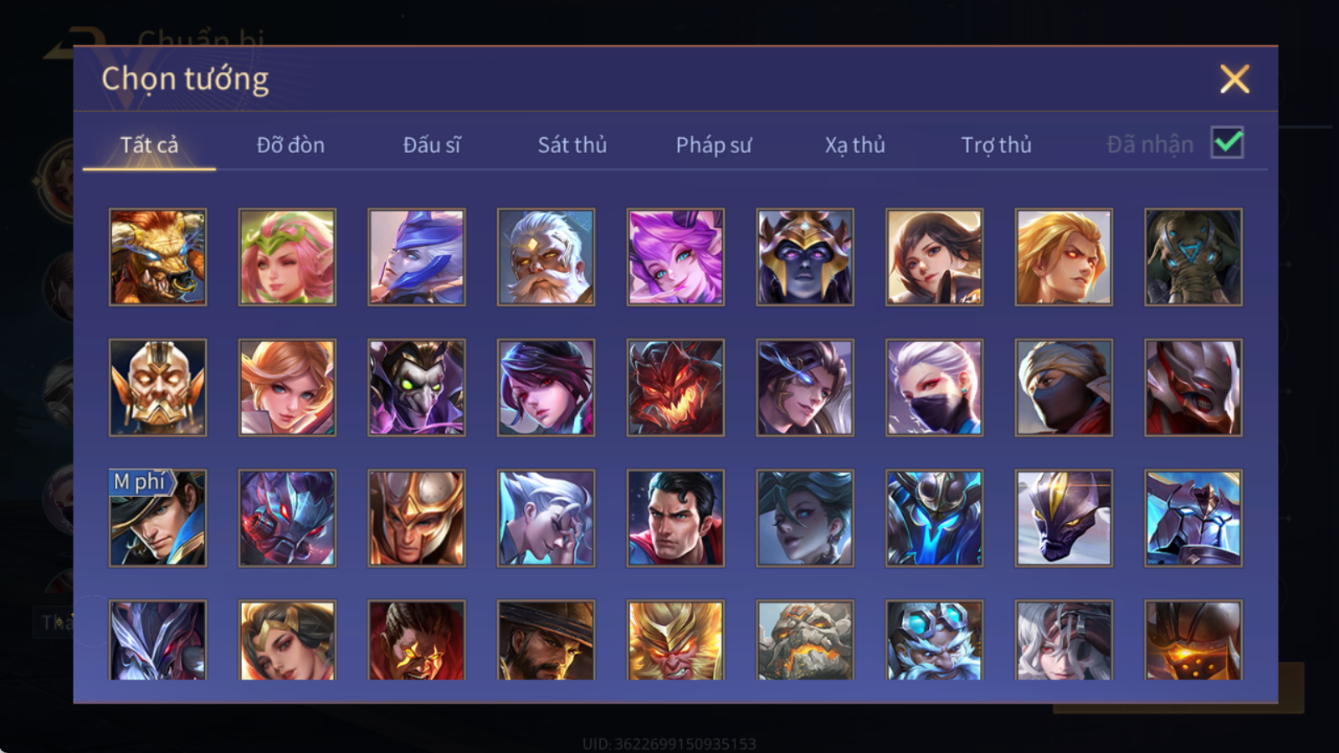
Task: Switch to the "Đỡ đòn" tab
Action: pos(290,145)
